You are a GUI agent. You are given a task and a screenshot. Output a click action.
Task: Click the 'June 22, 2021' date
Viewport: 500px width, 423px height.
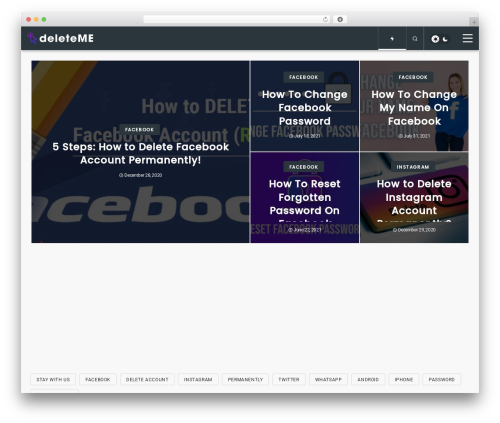pyautogui.click(x=305, y=230)
